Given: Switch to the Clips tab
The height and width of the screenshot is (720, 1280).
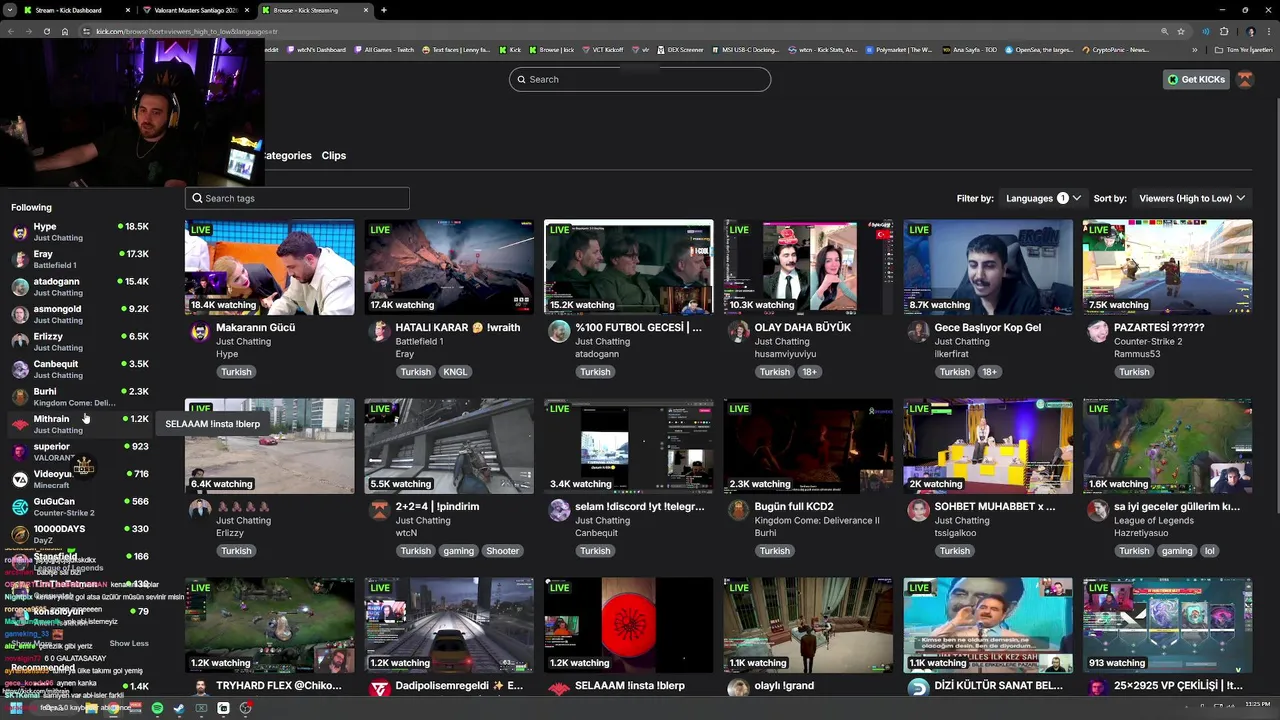Looking at the screenshot, I should point(334,155).
